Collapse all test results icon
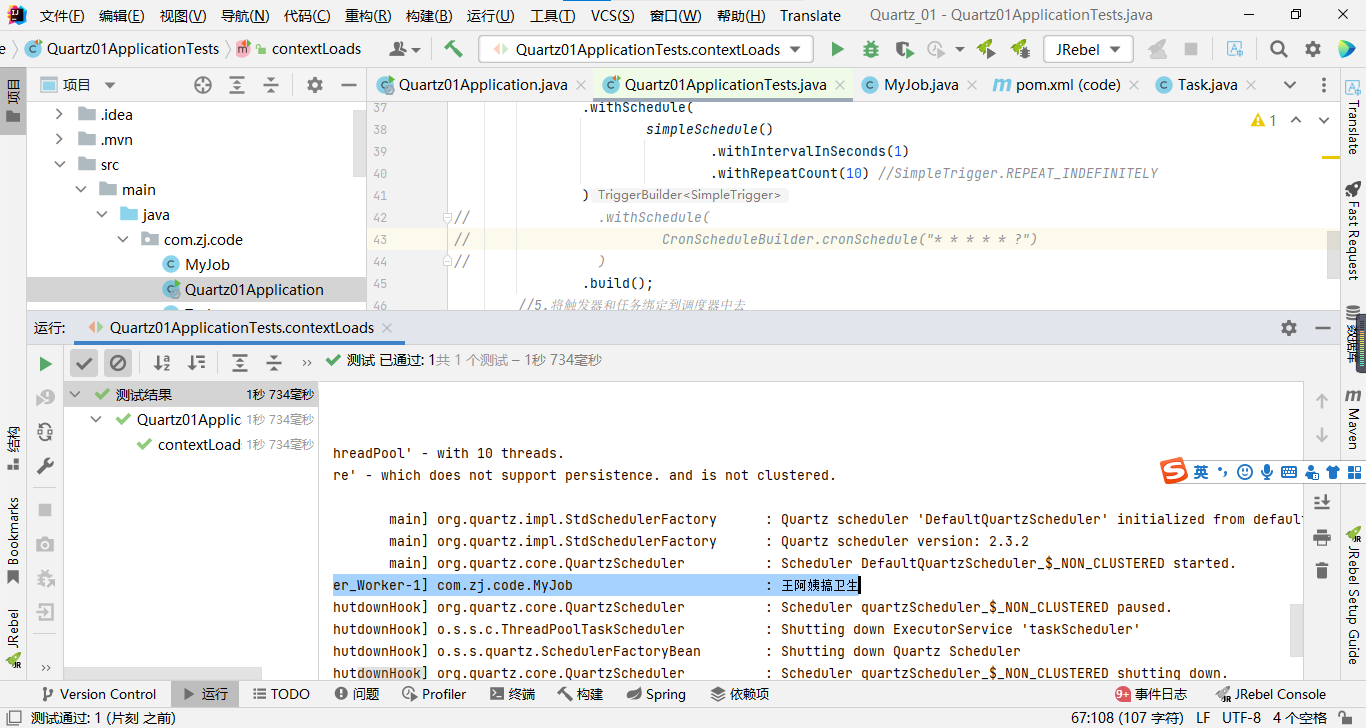The height and width of the screenshot is (728, 1366). tap(274, 362)
